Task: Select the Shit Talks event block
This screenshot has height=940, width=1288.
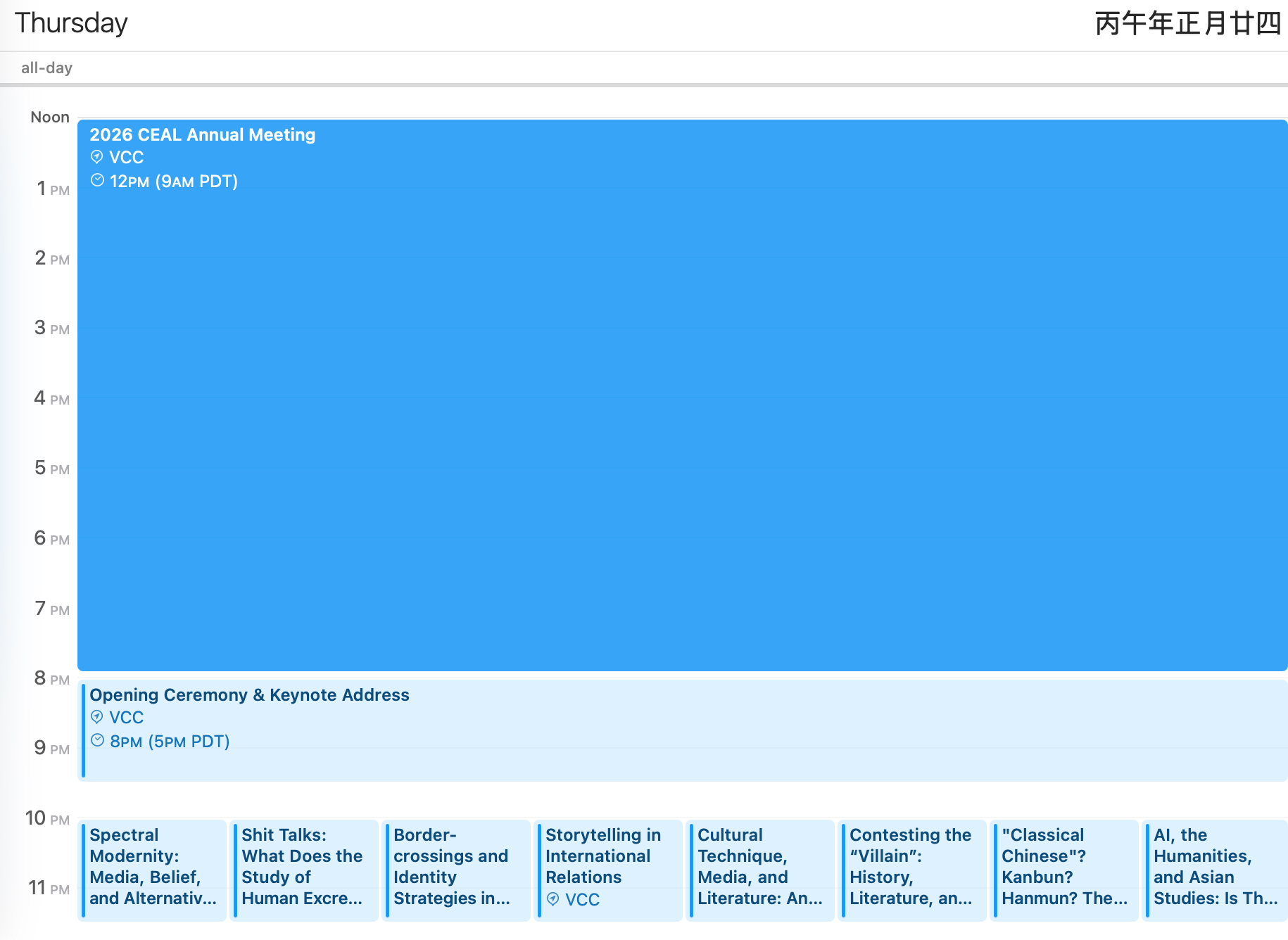Action: [x=305, y=867]
